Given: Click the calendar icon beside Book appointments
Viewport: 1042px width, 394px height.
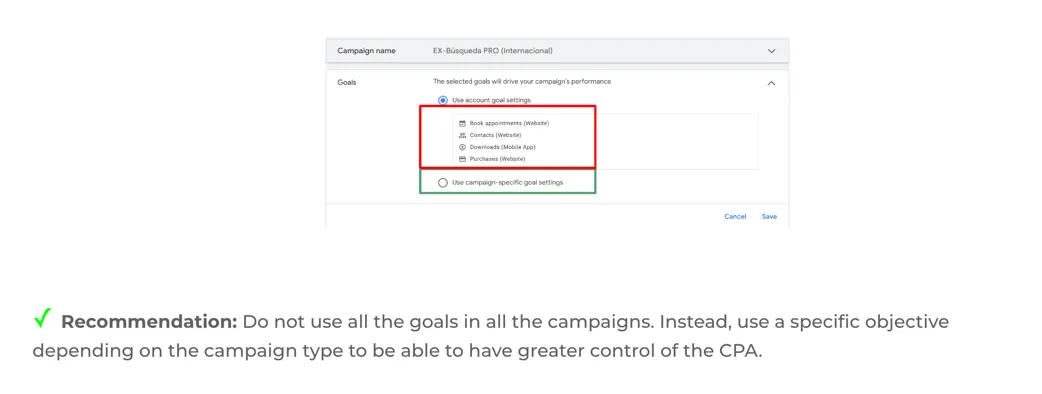Looking at the screenshot, I should [463, 123].
